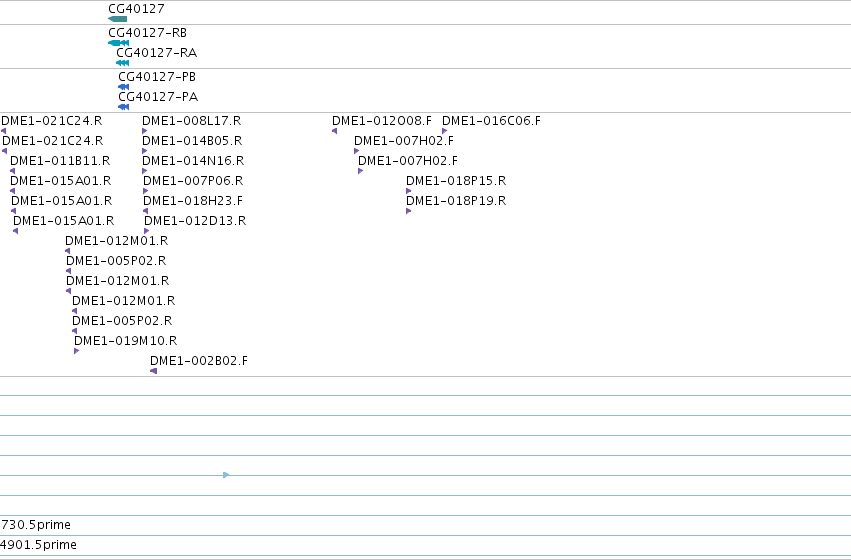The width and height of the screenshot is (851, 560).
Task: Click the purple arrow under DME1-016C06.F
Action: tap(444, 131)
